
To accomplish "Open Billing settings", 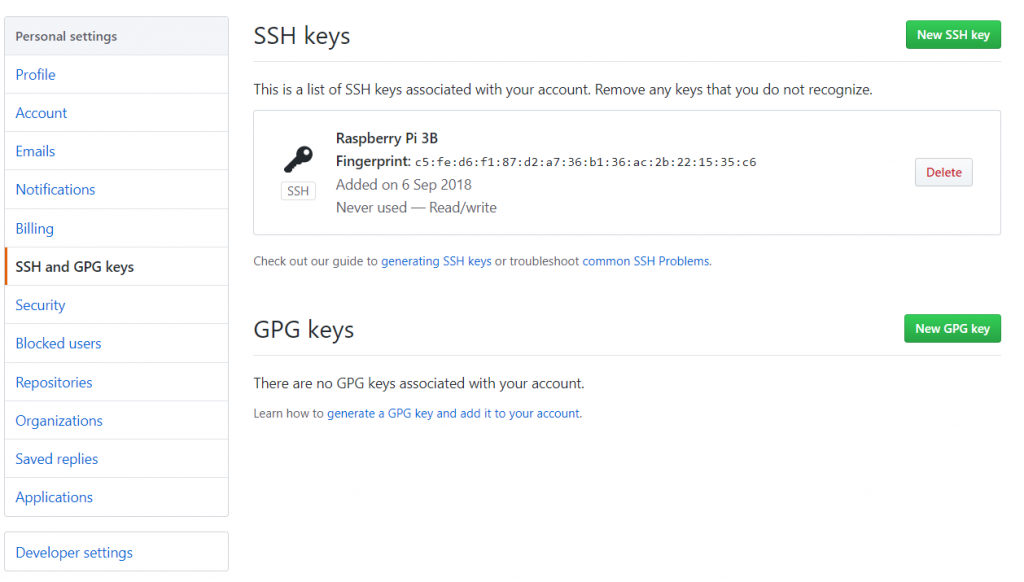I will point(35,228).
